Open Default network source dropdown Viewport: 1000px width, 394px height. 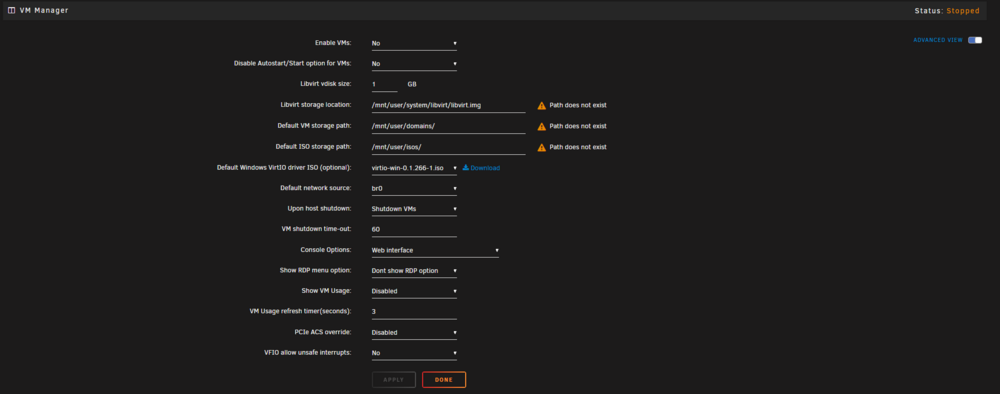point(414,189)
